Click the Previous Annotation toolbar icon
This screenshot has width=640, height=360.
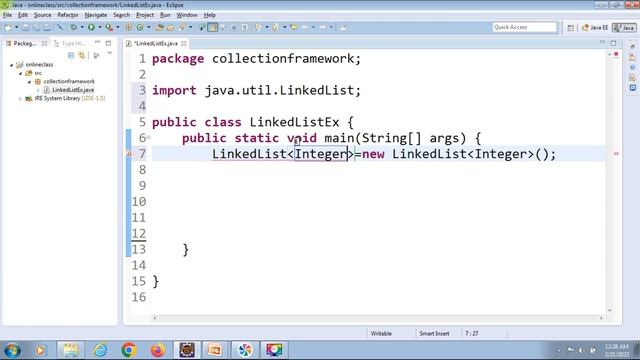pyautogui.click(x=276, y=27)
